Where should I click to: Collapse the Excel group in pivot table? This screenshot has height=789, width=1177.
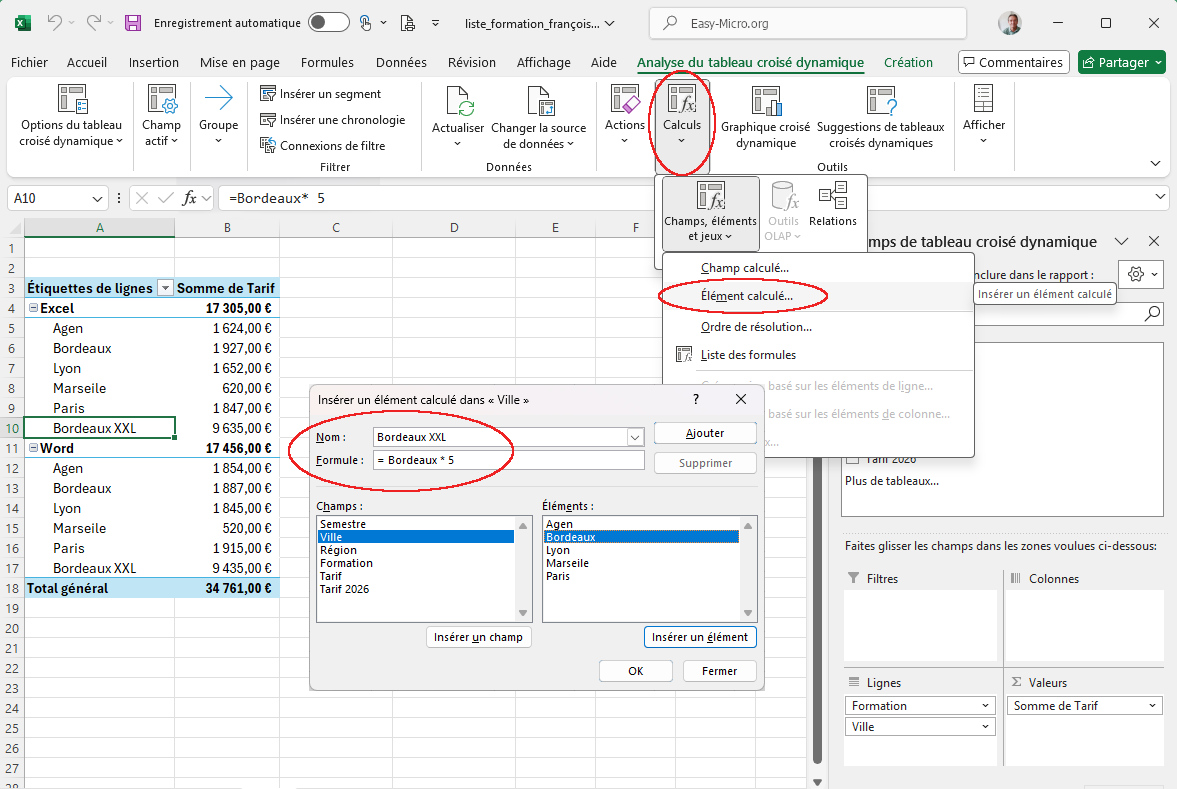click(32, 309)
